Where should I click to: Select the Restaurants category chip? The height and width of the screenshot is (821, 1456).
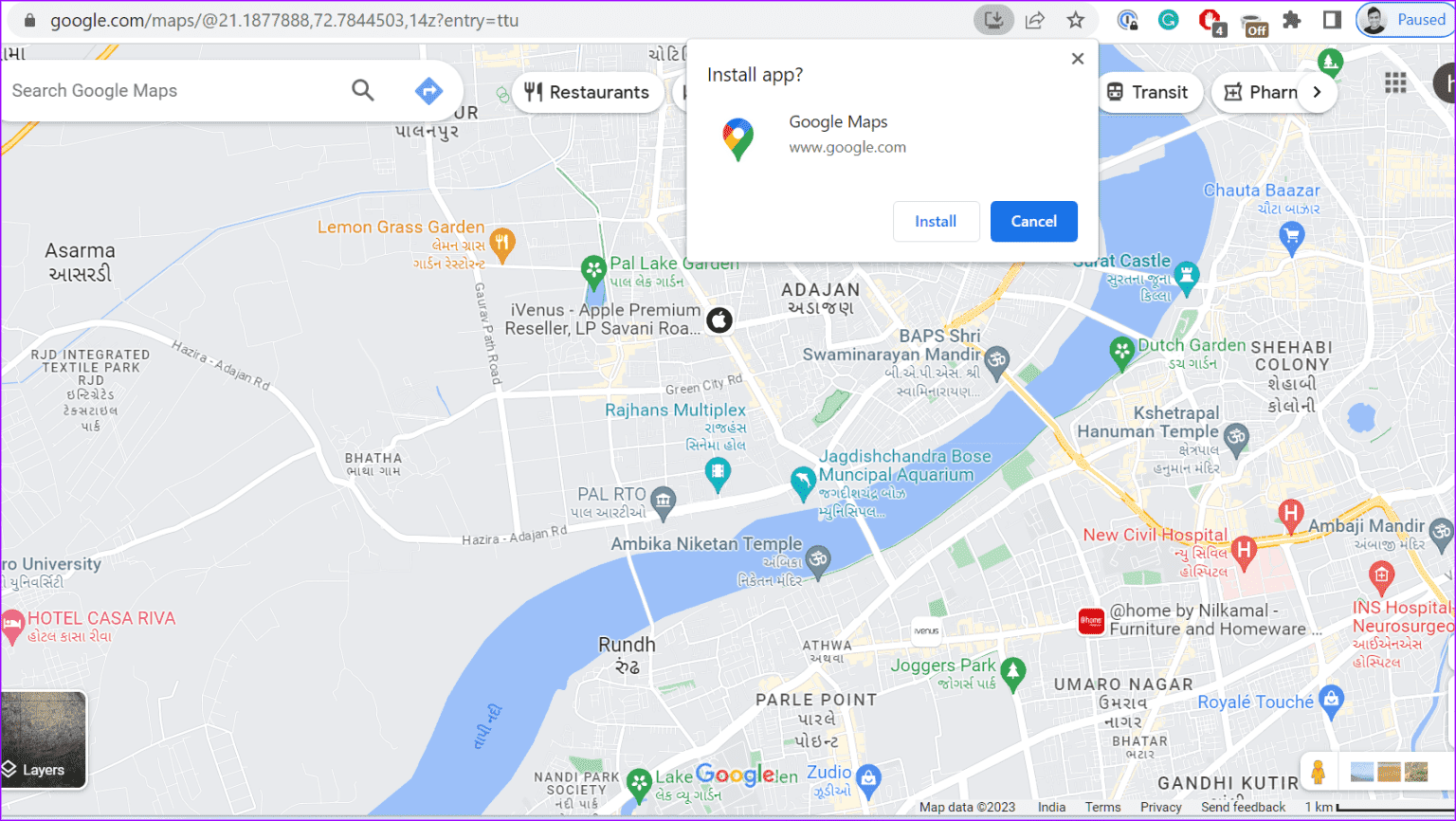[588, 92]
